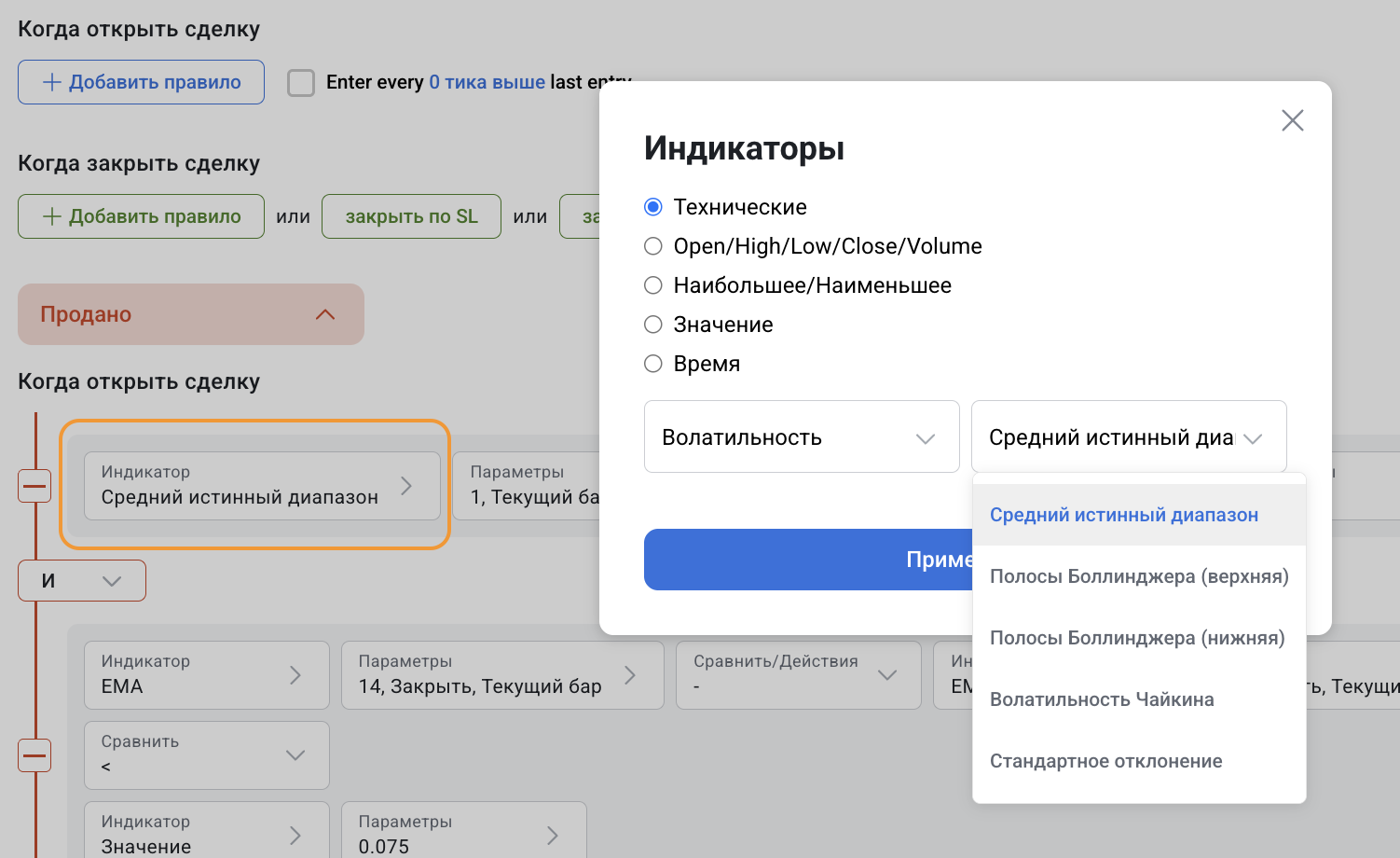Click chevron icon in Индикатор EMA field
Screen dimensions: 1400x858
click(x=295, y=675)
